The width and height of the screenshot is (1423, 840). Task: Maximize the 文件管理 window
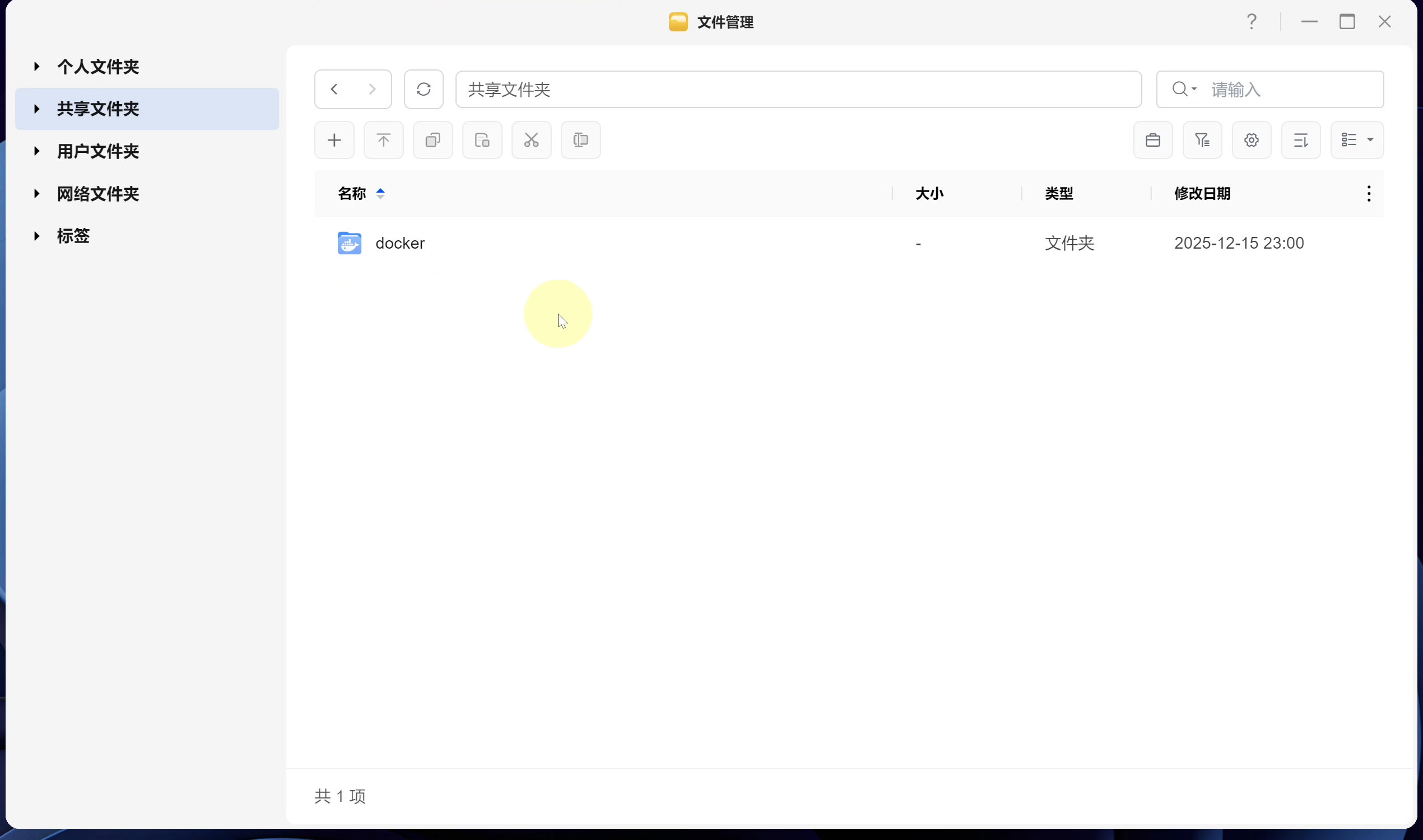pyautogui.click(x=1347, y=22)
